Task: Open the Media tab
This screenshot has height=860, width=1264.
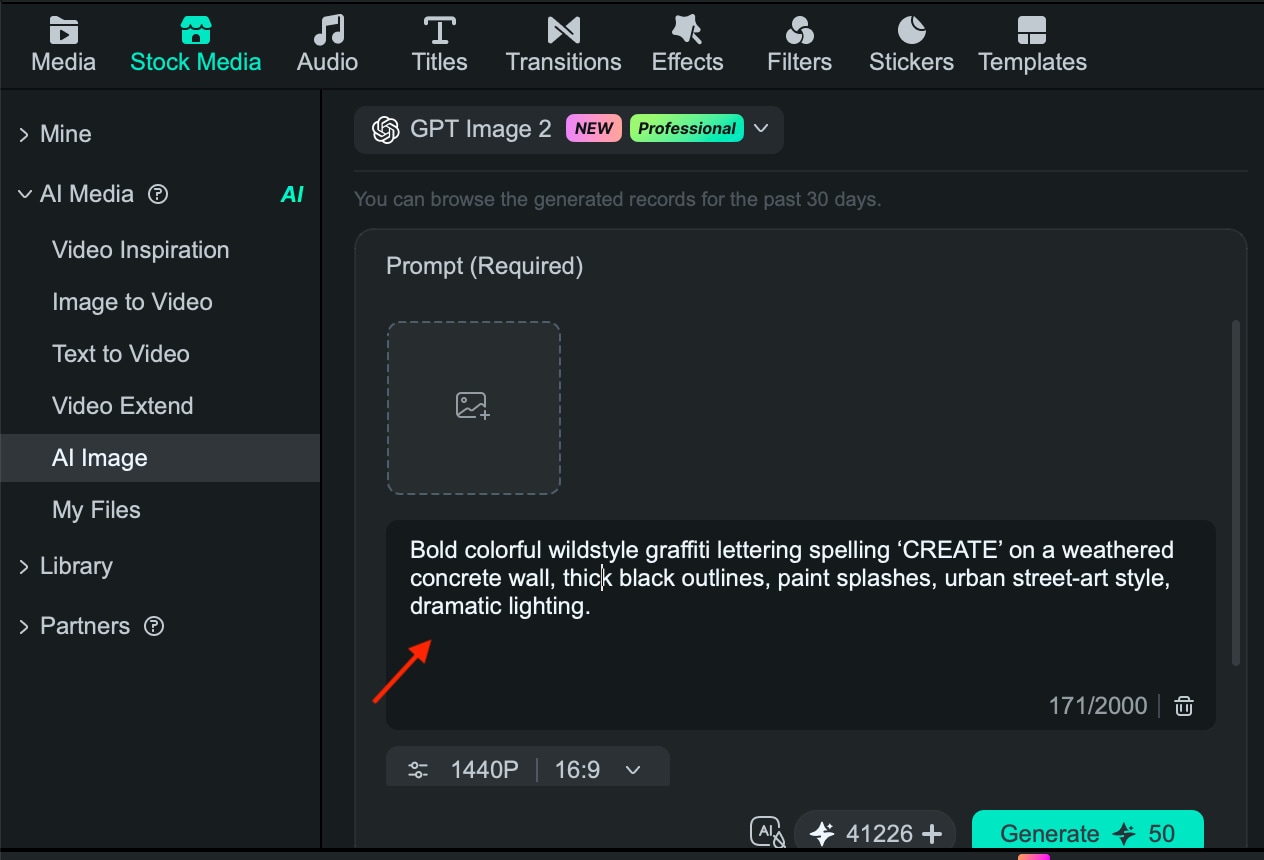Action: pos(63,45)
